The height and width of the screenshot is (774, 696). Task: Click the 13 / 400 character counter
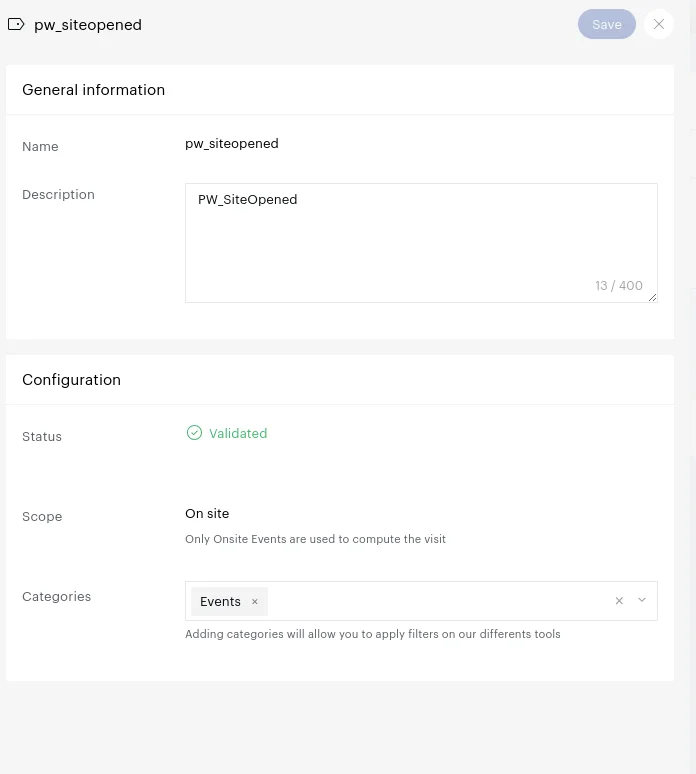[x=619, y=285]
